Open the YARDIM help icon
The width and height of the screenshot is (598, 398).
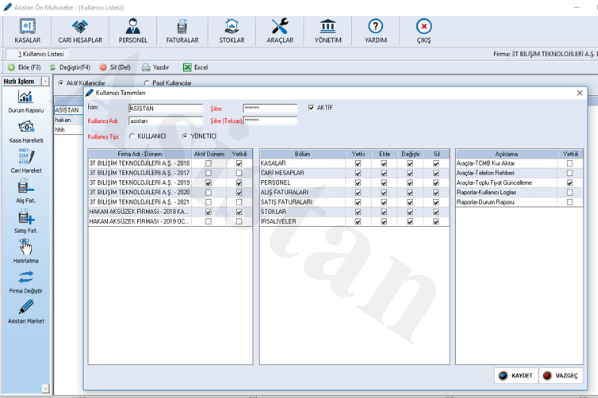pos(376,31)
